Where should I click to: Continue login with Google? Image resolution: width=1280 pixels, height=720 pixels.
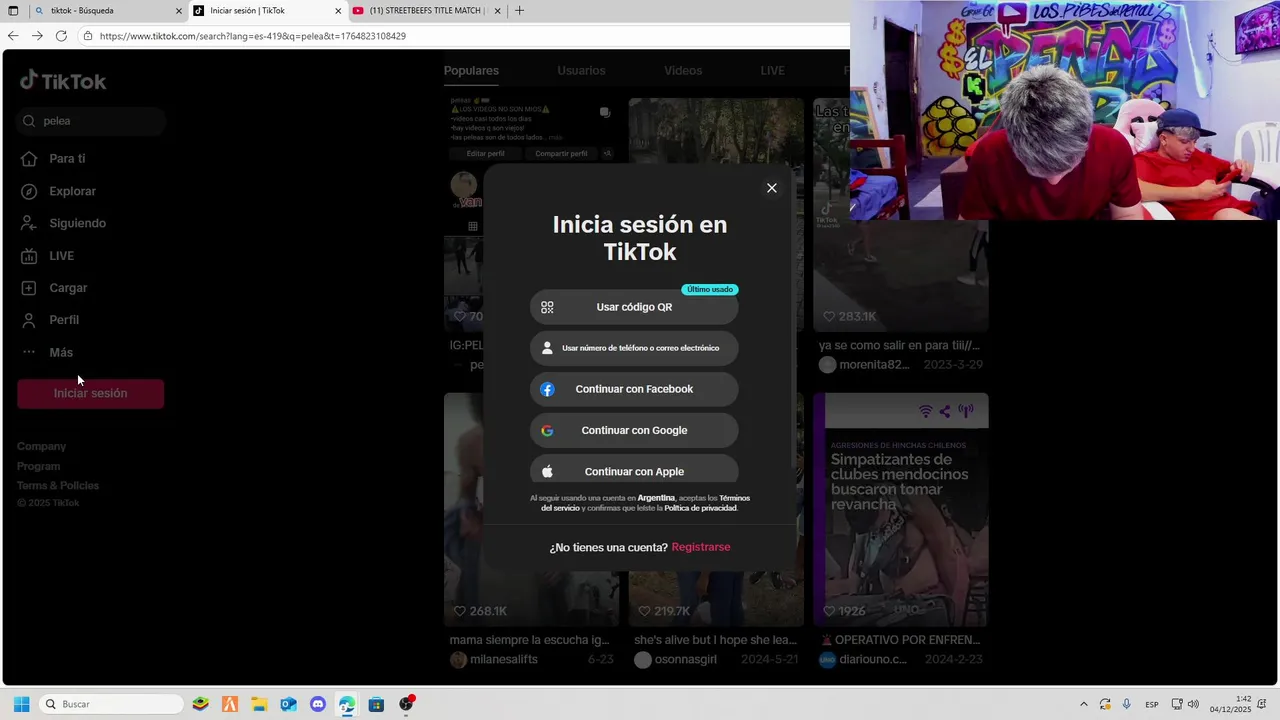pyautogui.click(x=634, y=430)
